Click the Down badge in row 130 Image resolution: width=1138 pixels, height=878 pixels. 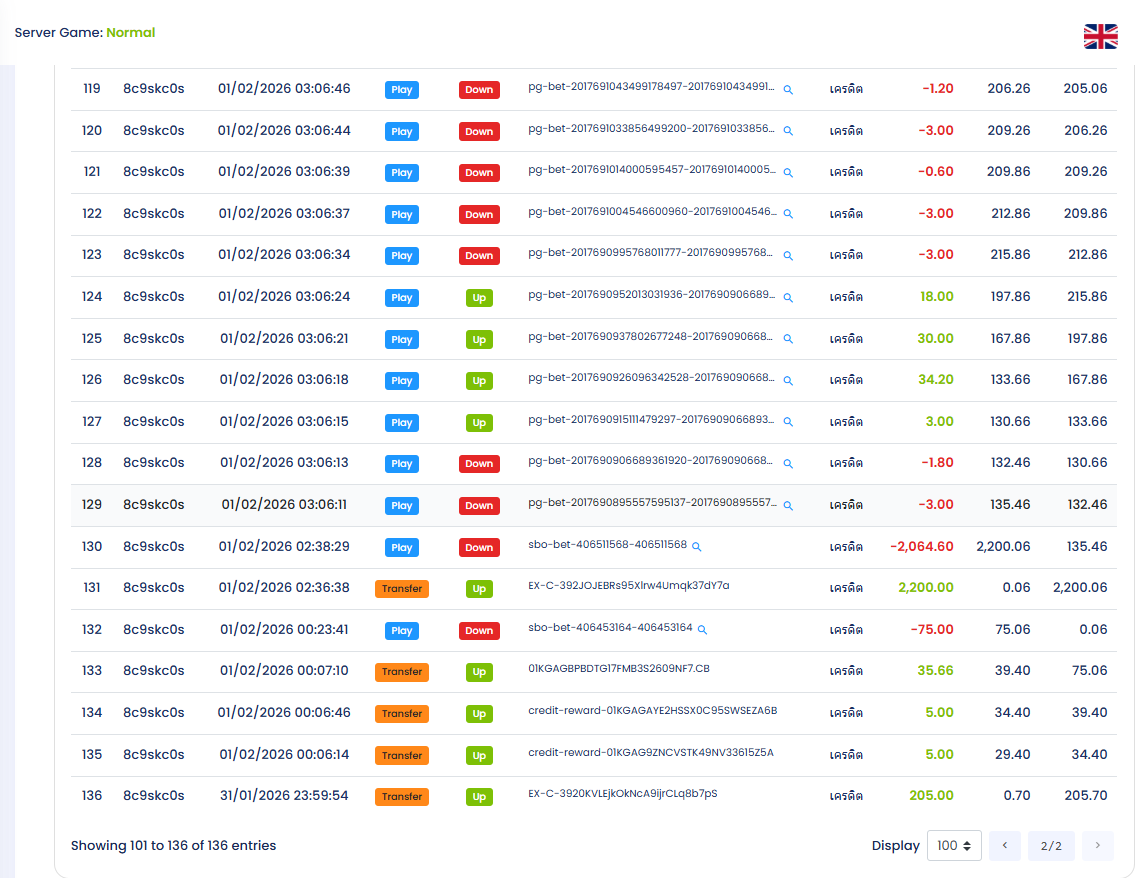click(x=479, y=548)
